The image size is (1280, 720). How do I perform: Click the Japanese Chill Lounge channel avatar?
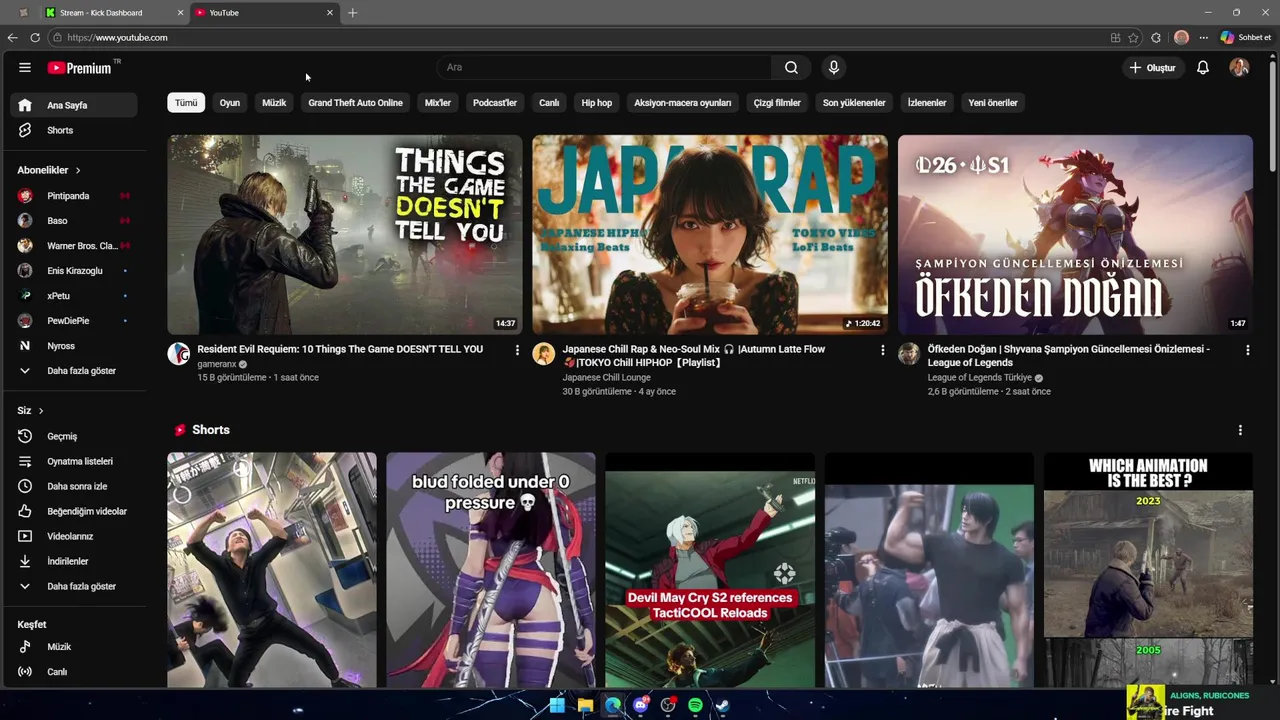point(544,354)
